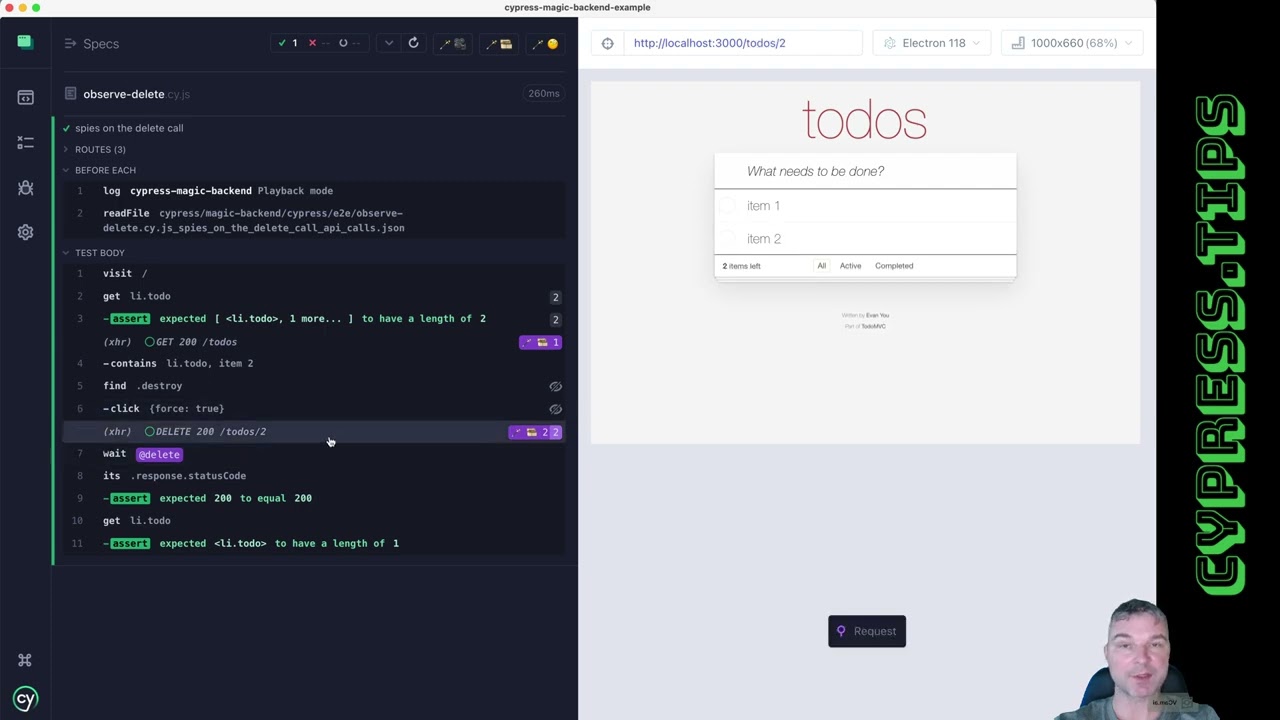Viewport: 1280px width, 720px height.
Task: Click the hidden-element eye icon on click row
Action: click(555, 409)
